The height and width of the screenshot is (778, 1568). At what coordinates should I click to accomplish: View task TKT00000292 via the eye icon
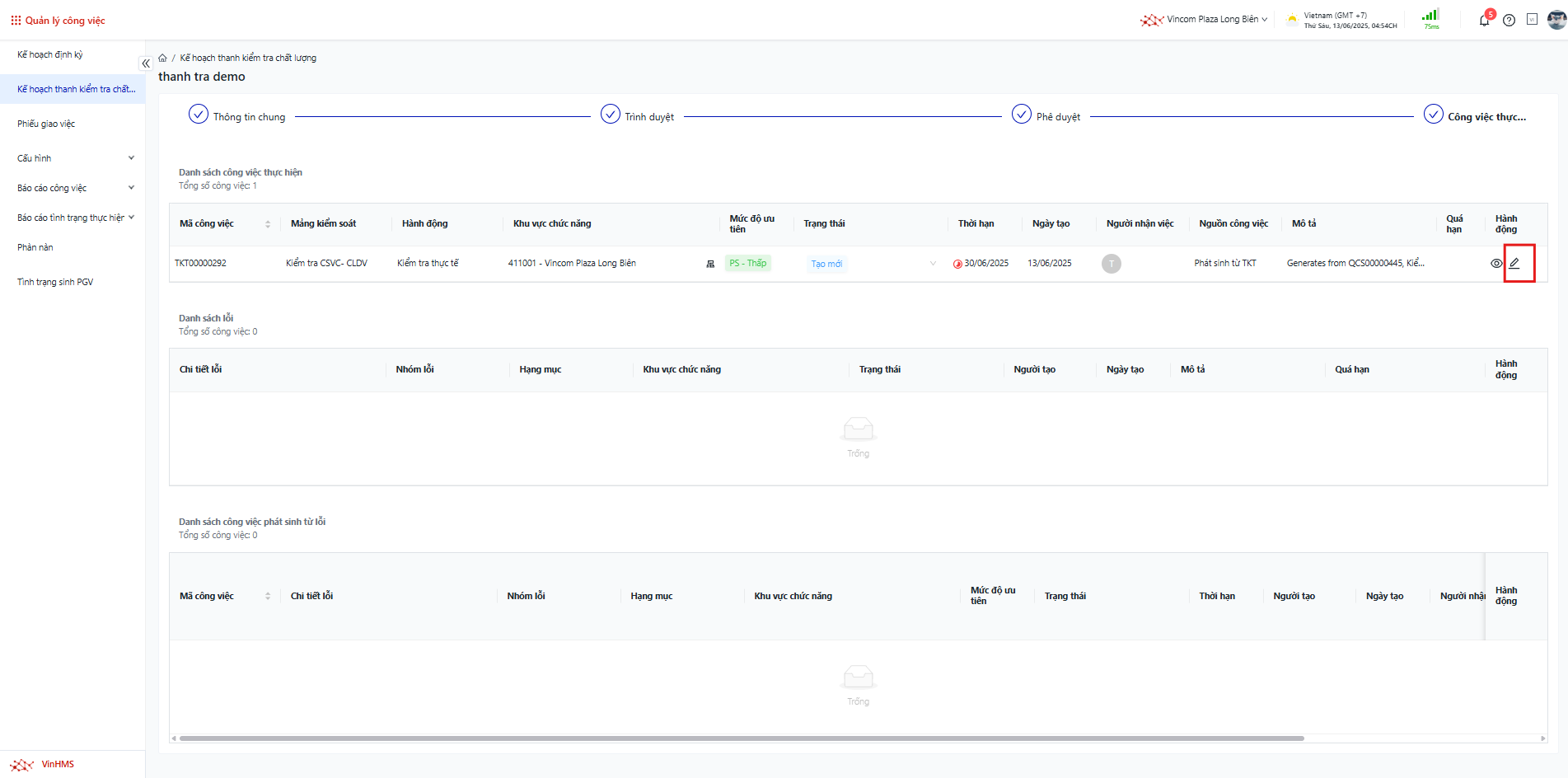[x=1496, y=264]
